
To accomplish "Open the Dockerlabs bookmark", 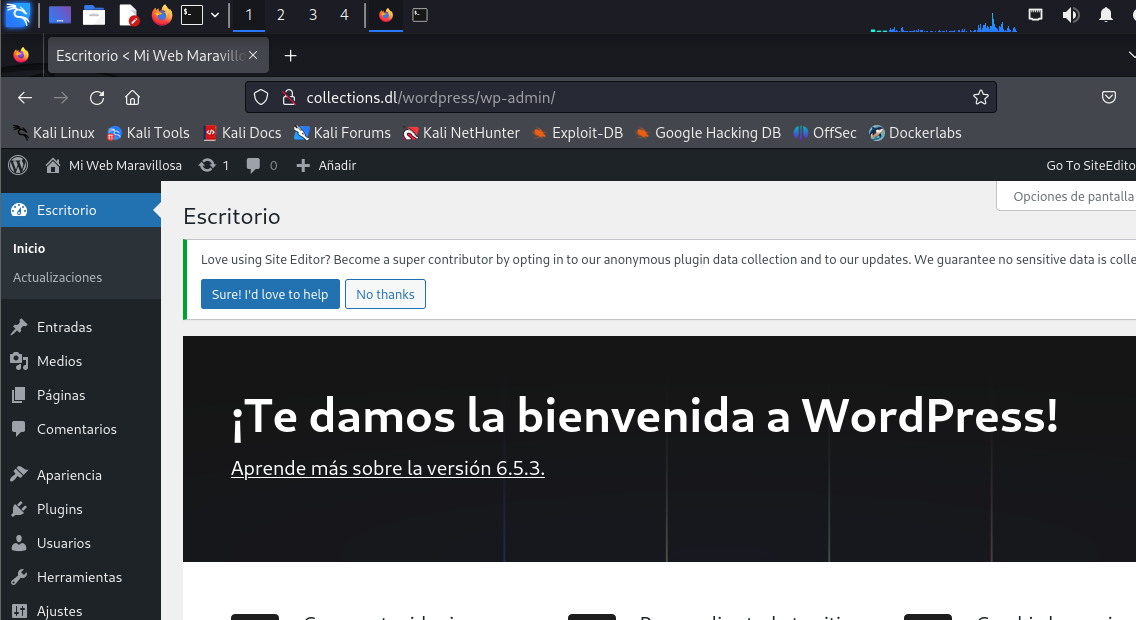I will pyautogui.click(x=916, y=133).
